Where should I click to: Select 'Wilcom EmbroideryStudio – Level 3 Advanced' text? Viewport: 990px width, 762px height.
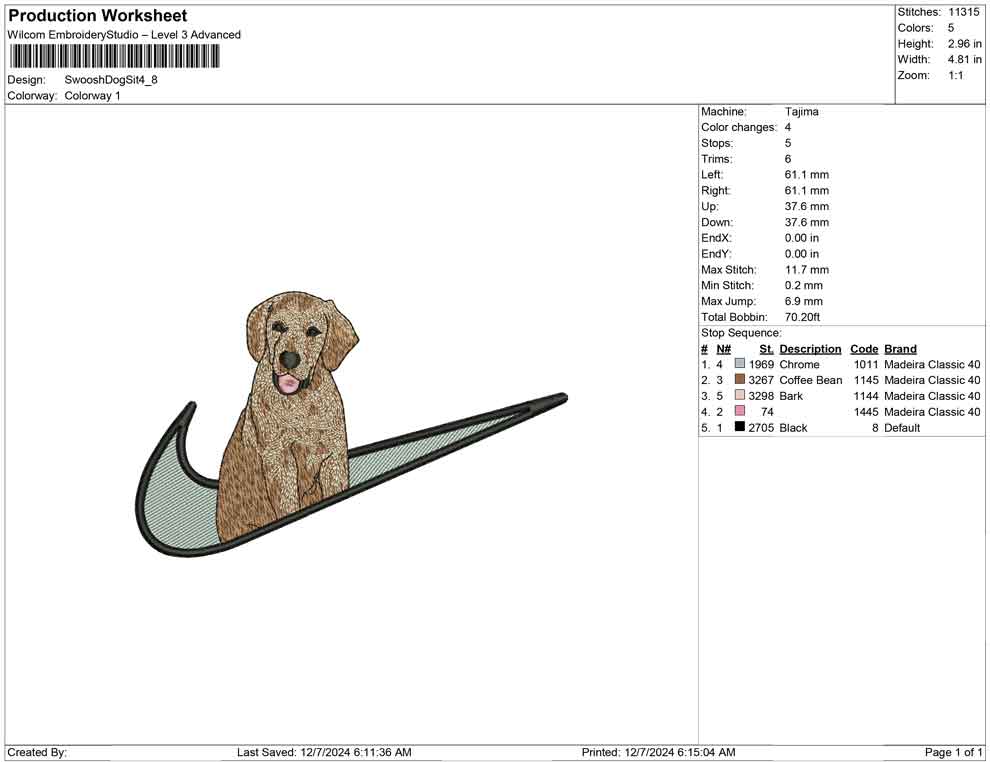coord(124,35)
